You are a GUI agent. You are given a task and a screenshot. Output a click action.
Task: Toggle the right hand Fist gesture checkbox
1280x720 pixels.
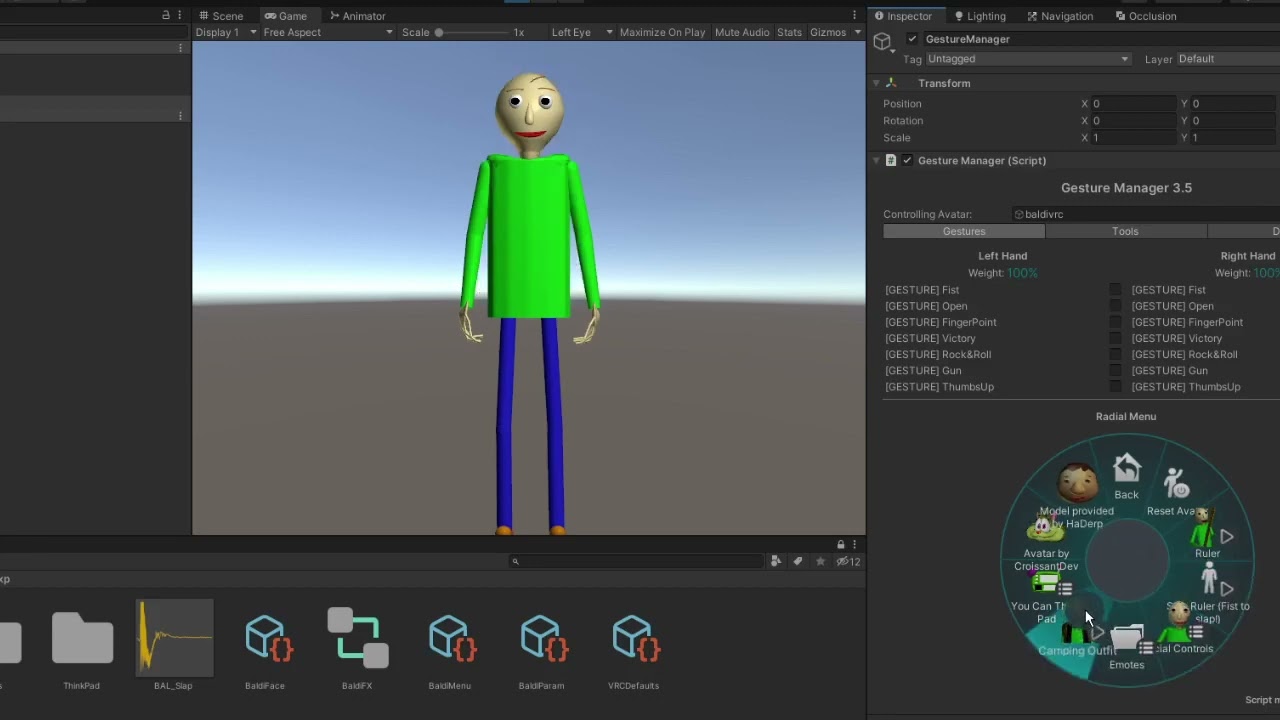1116,290
